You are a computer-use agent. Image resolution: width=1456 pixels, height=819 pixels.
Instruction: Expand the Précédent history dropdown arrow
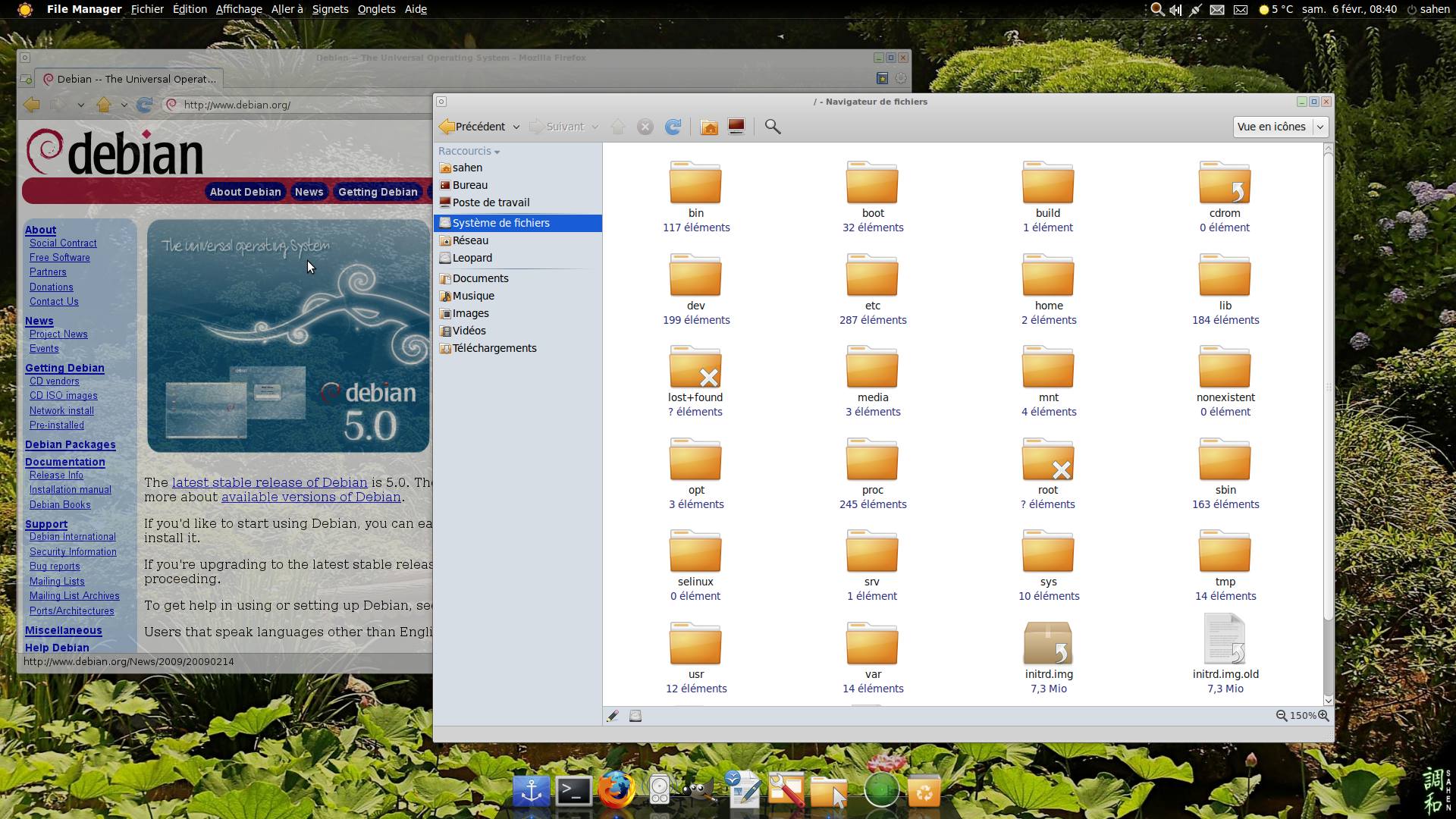tap(516, 127)
